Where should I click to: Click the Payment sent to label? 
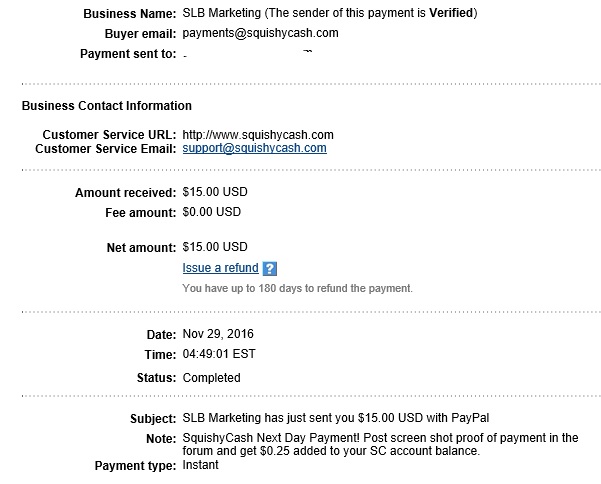click(x=125, y=53)
